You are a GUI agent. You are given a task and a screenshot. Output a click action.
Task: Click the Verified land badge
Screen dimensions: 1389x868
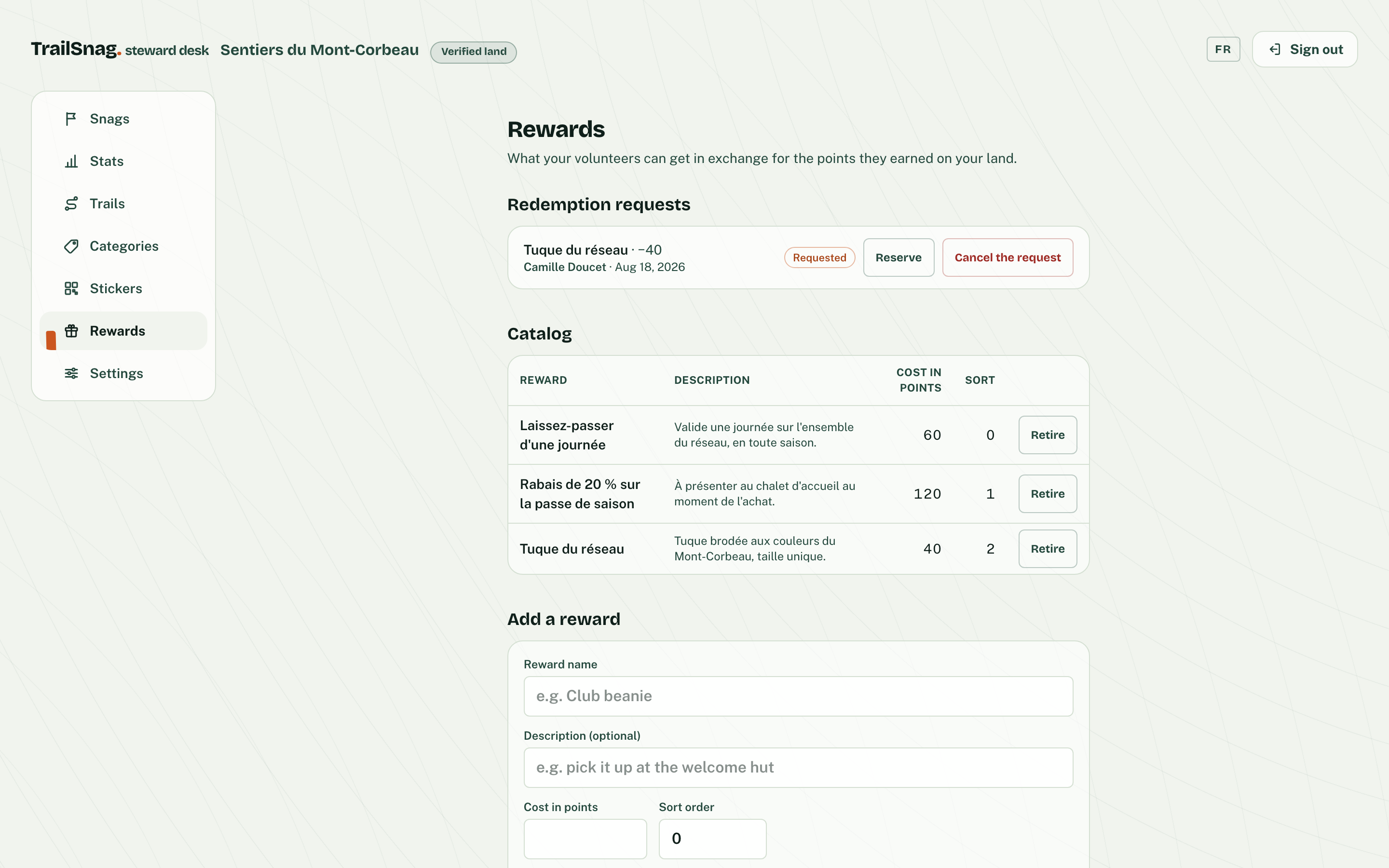474,52
